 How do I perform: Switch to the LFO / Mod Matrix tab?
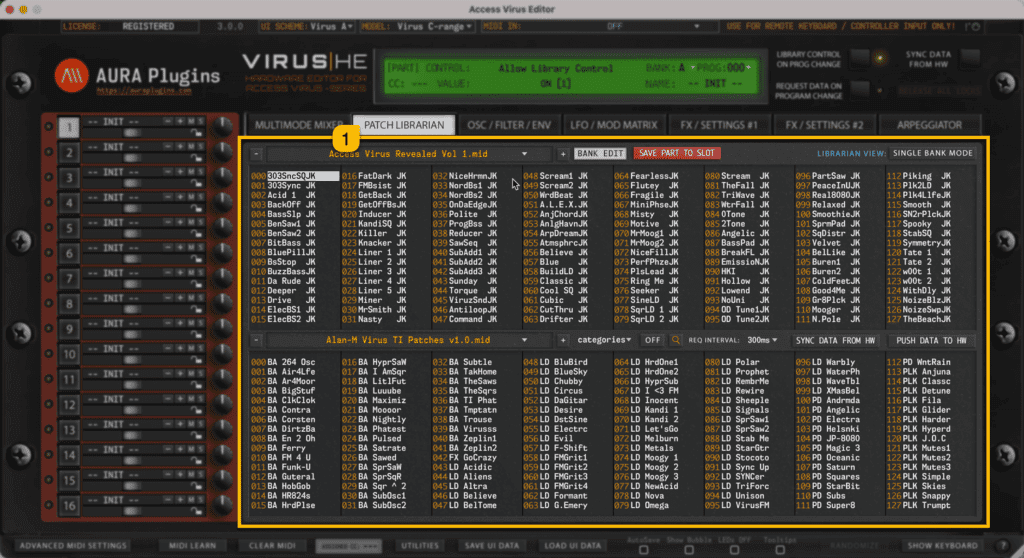613,125
